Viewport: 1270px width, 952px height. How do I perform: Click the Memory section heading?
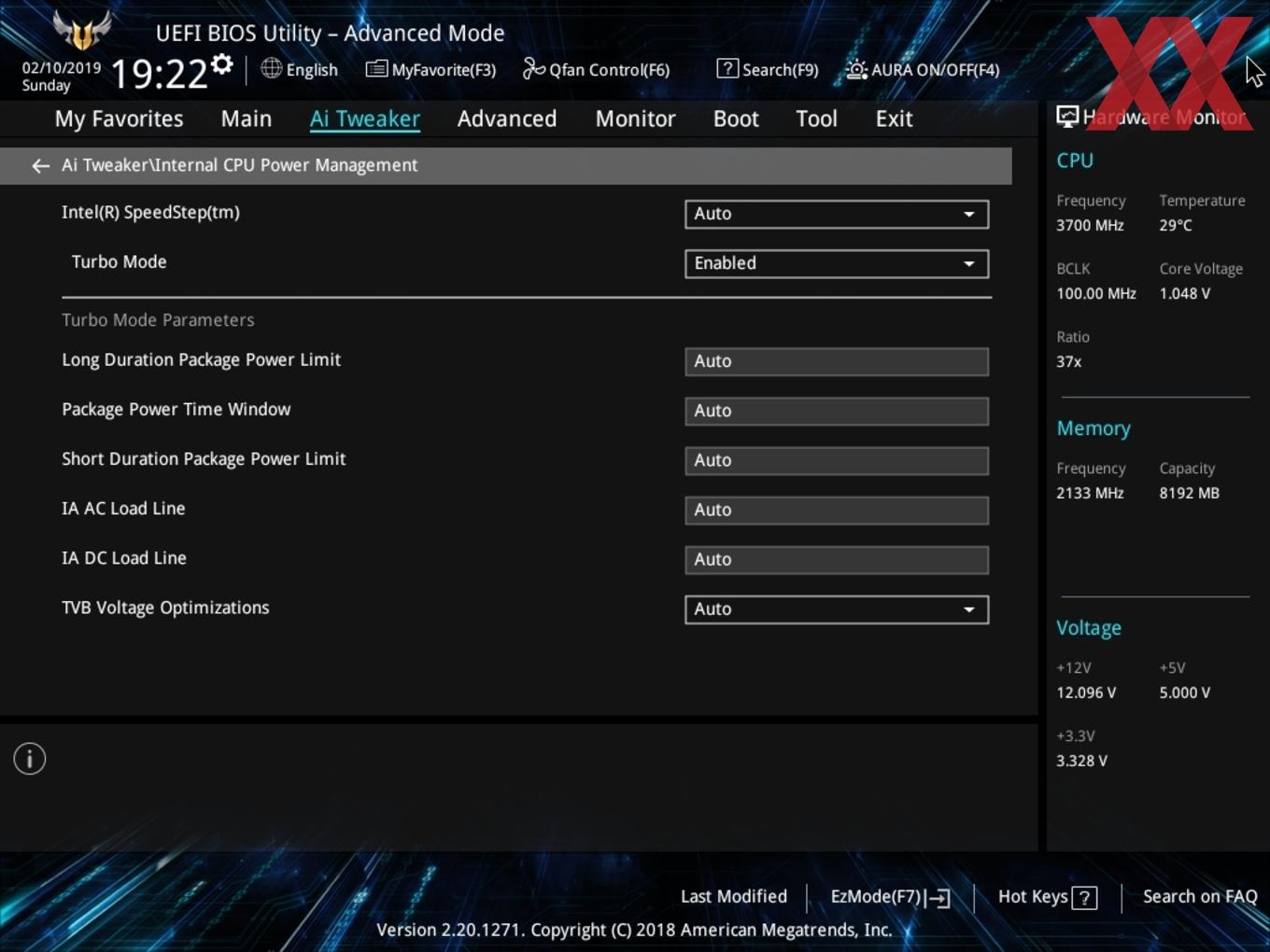tap(1094, 428)
